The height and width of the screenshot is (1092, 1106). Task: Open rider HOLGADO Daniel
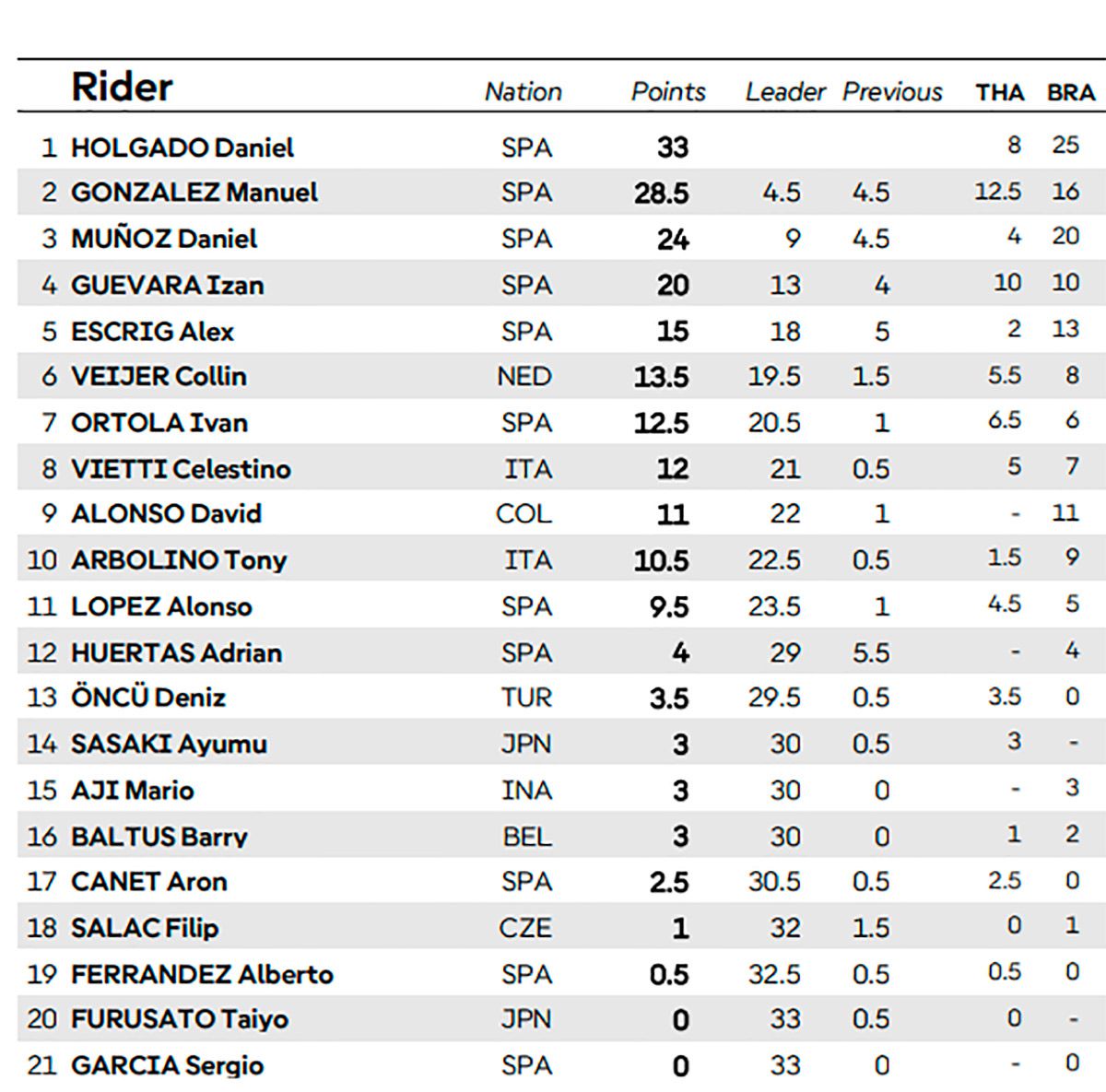coord(182,147)
